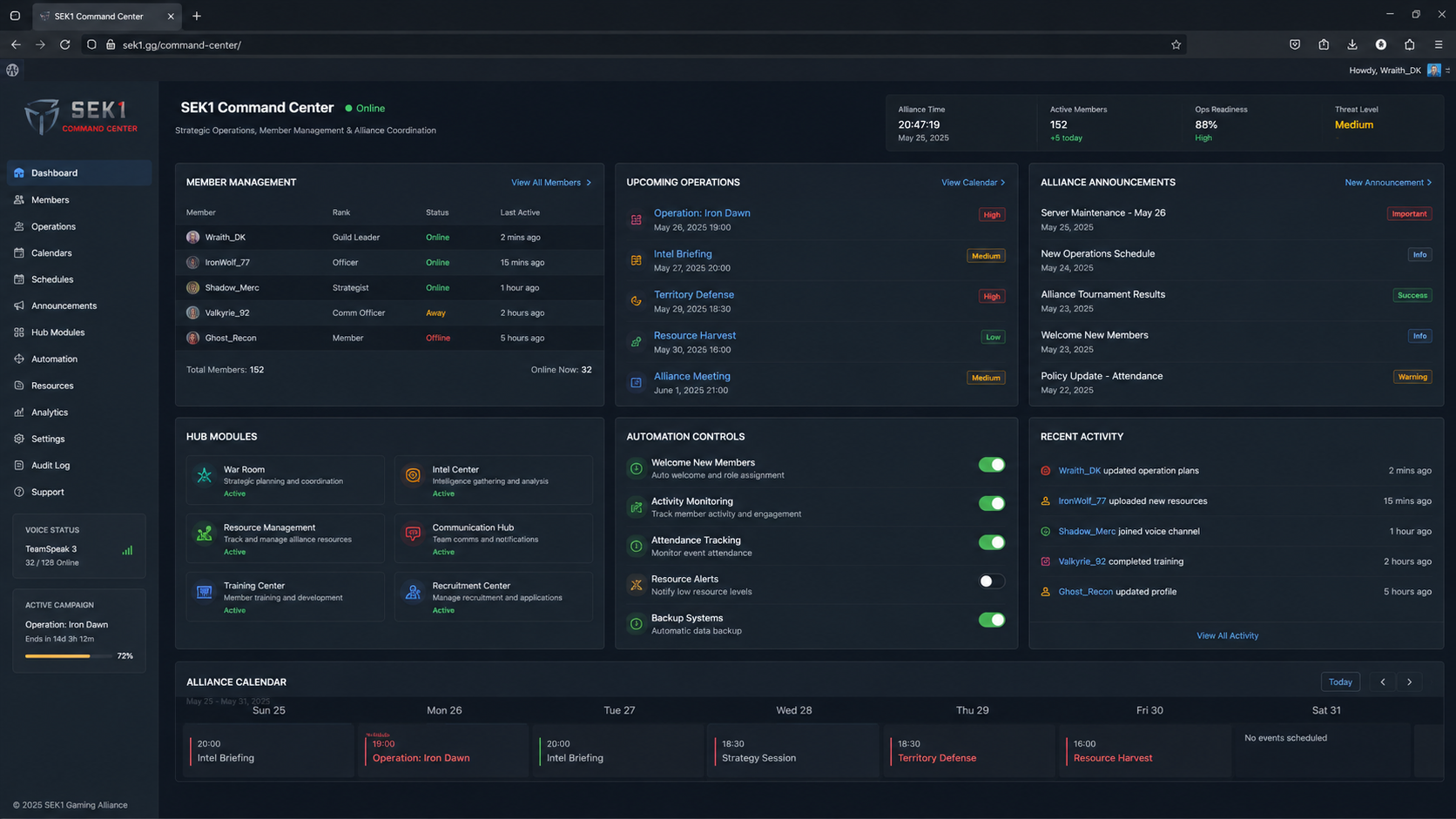Switch off Backup Systems toggle
This screenshot has width=1456, height=819.
(x=991, y=620)
